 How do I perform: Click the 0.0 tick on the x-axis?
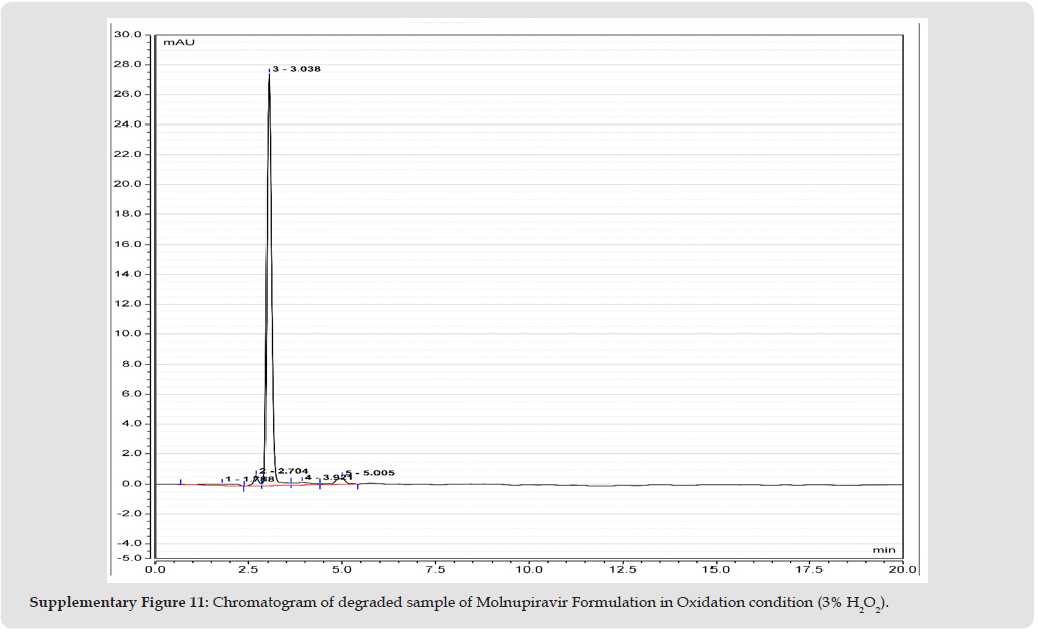[155, 569]
